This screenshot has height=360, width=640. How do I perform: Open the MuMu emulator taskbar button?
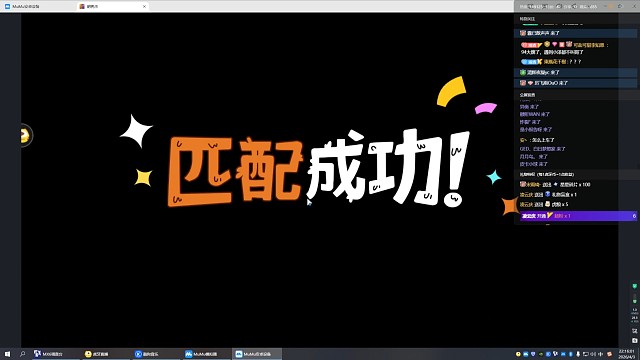click(206, 354)
